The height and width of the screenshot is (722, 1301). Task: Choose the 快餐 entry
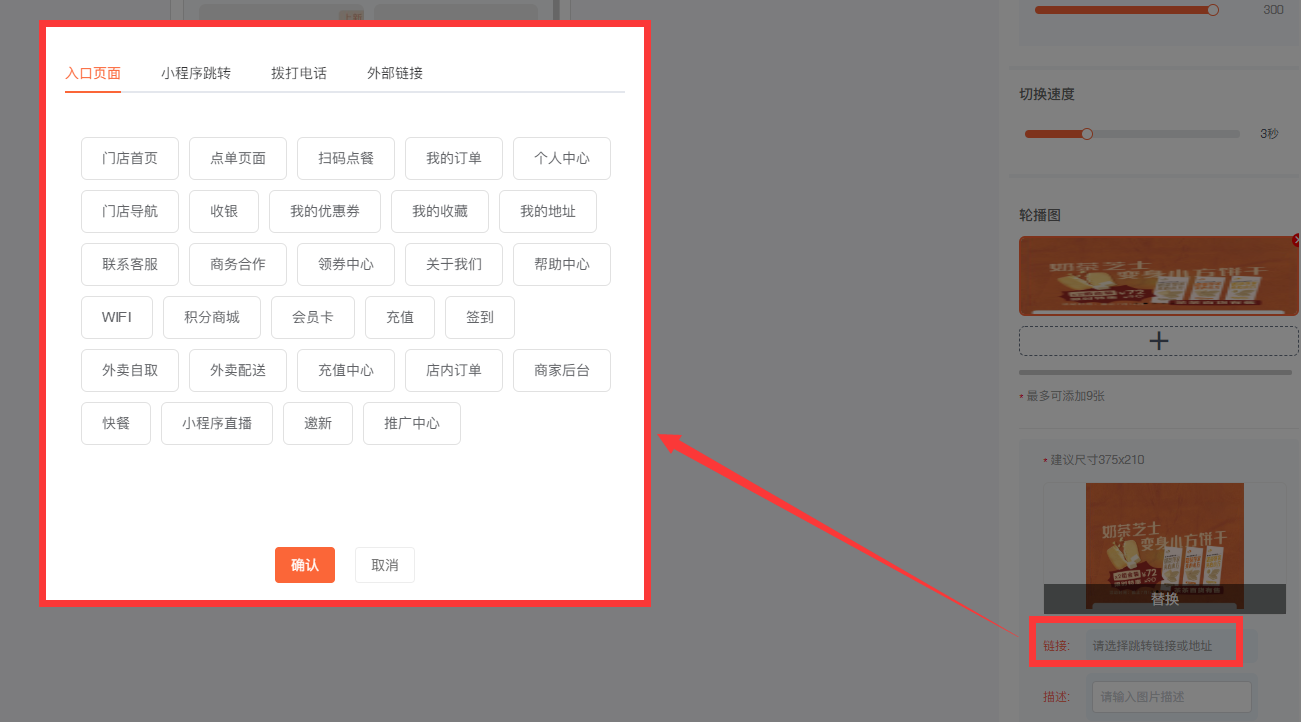[x=116, y=423]
